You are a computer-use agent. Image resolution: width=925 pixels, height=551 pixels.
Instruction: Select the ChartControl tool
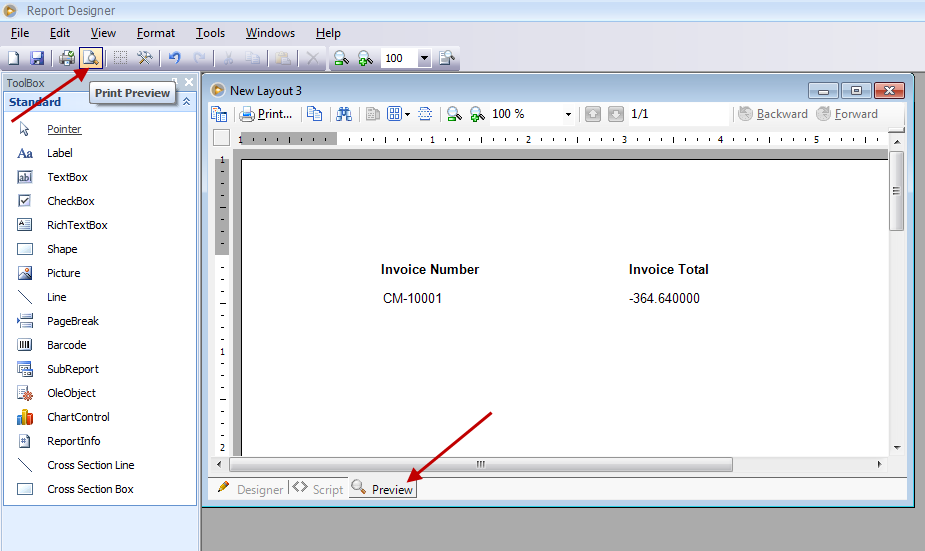pos(78,417)
